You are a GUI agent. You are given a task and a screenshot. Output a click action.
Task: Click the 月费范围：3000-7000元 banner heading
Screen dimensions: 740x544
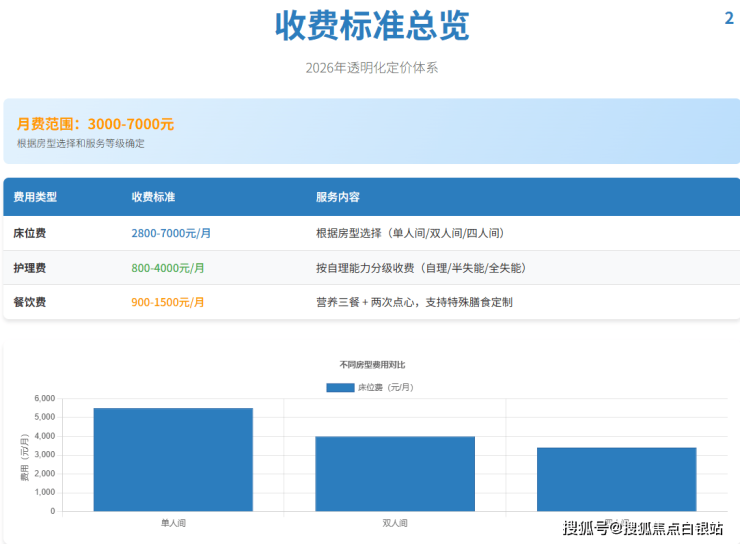(x=96, y=124)
